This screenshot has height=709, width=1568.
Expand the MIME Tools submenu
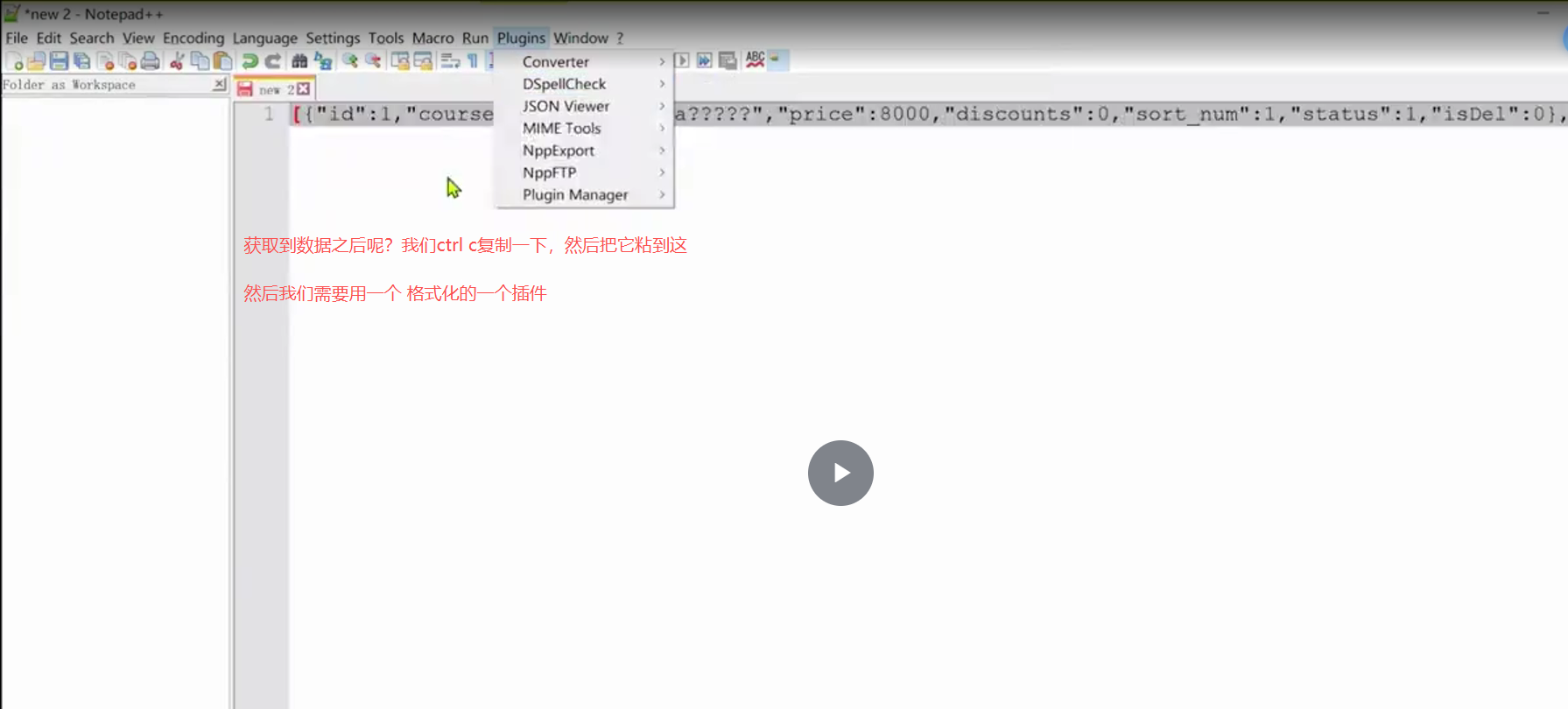[584, 128]
